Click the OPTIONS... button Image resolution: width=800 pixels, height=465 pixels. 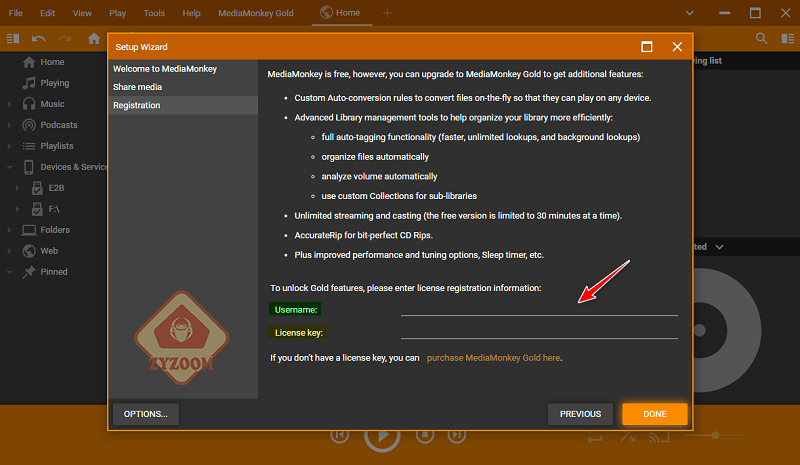click(x=146, y=414)
